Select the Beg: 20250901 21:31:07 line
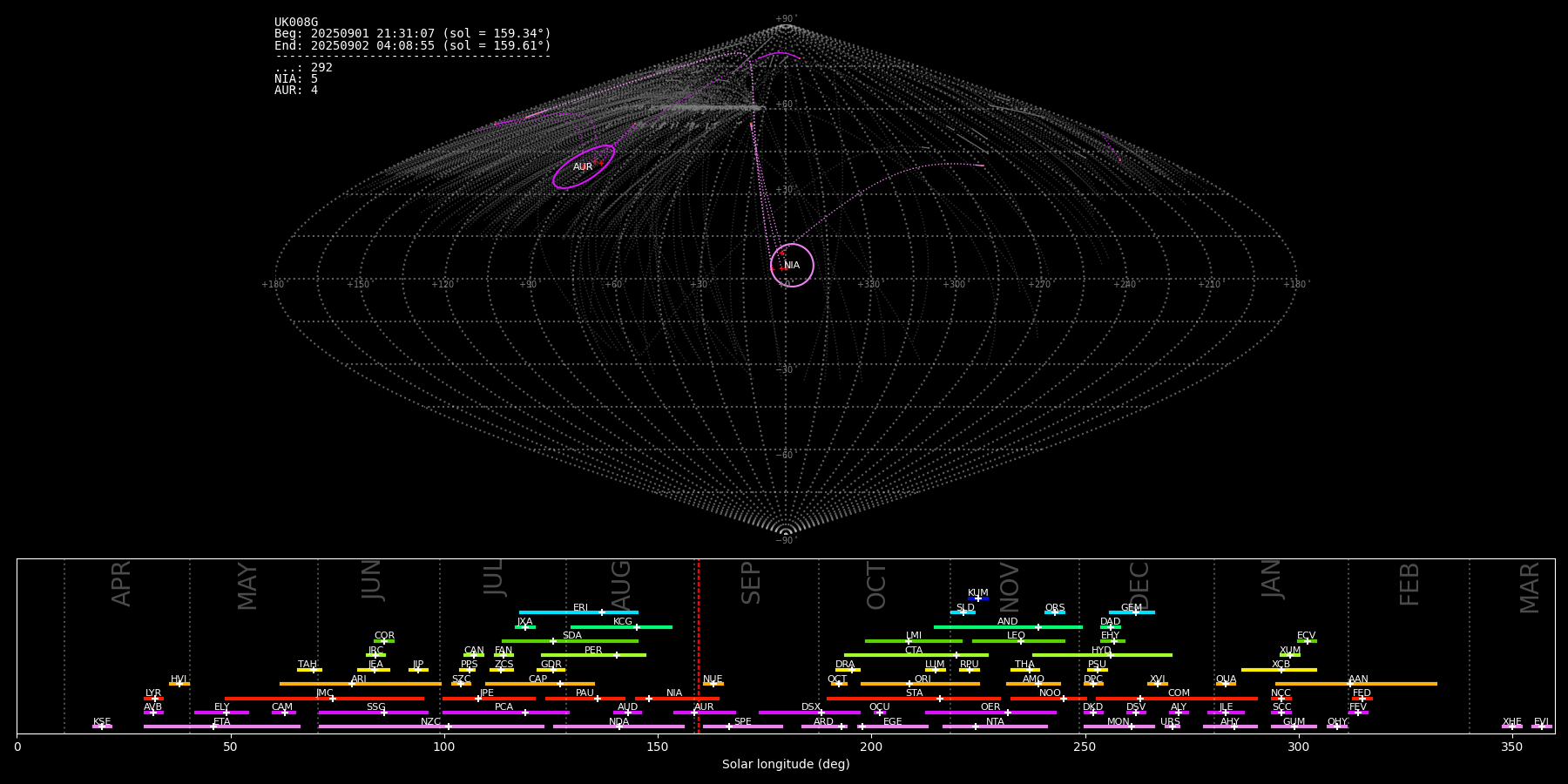The height and width of the screenshot is (784, 1568). click(x=413, y=34)
